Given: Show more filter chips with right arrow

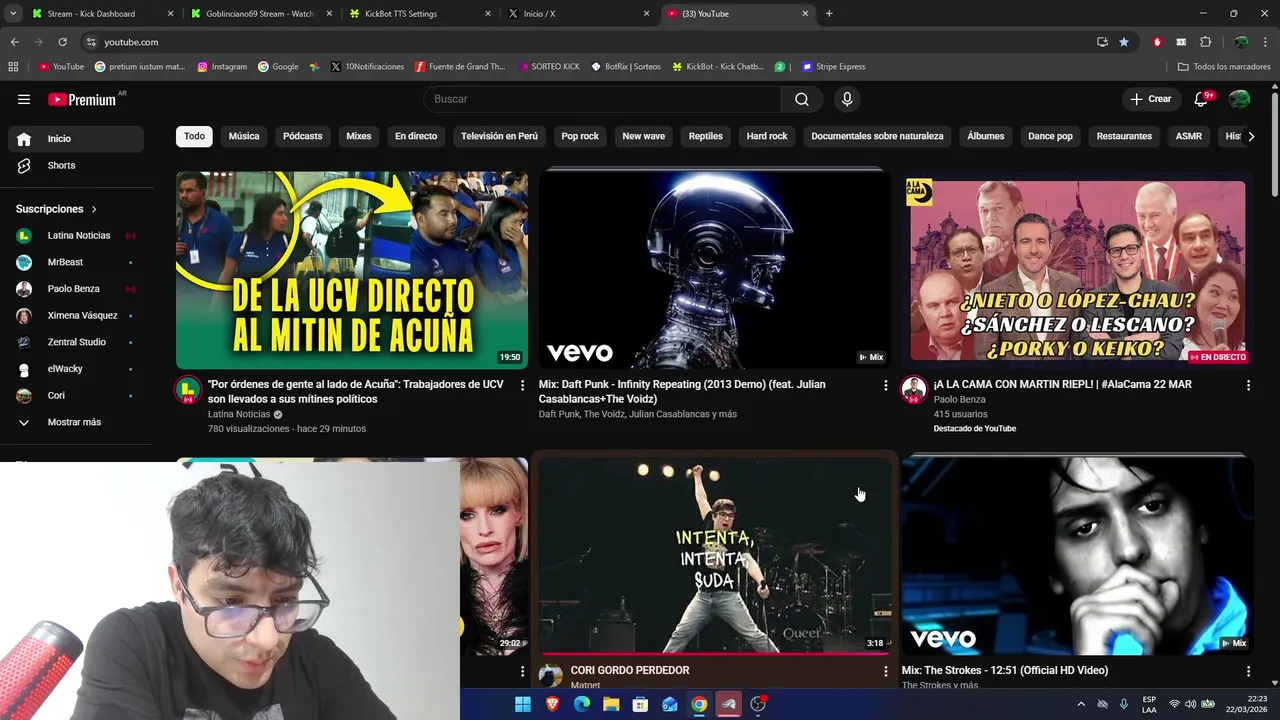Looking at the screenshot, I should [x=1250, y=136].
